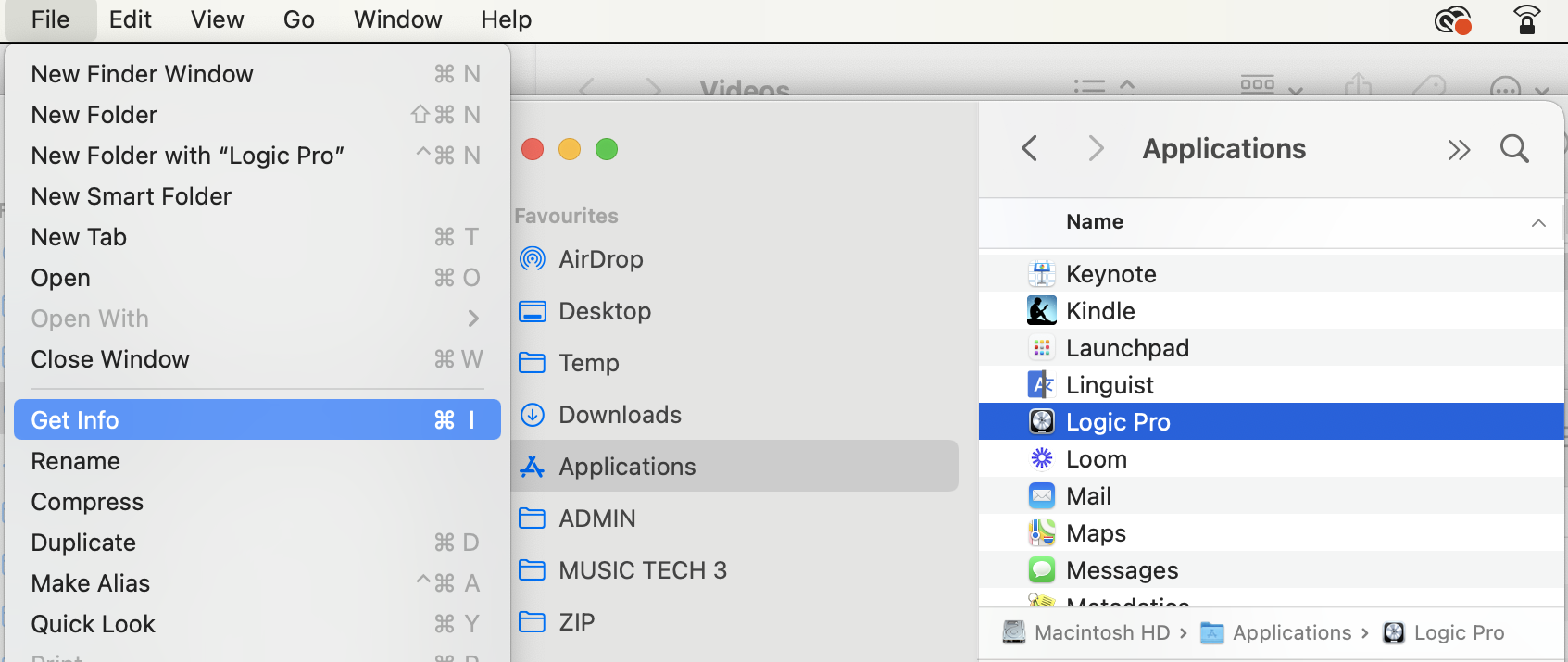Expand the Open With submenu arrow
Image resolution: width=1568 pixels, height=662 pixels.
473,319
